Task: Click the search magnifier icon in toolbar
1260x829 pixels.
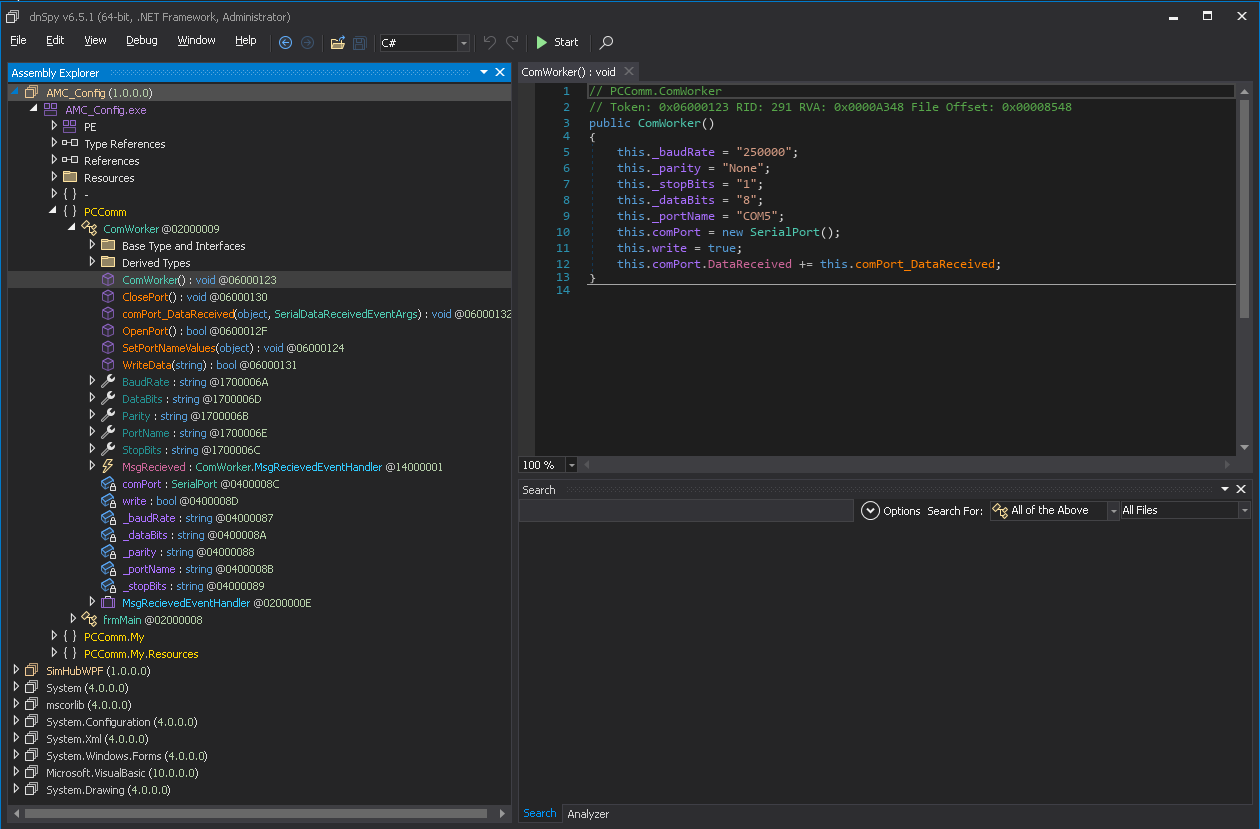Action: coord(606,42)
